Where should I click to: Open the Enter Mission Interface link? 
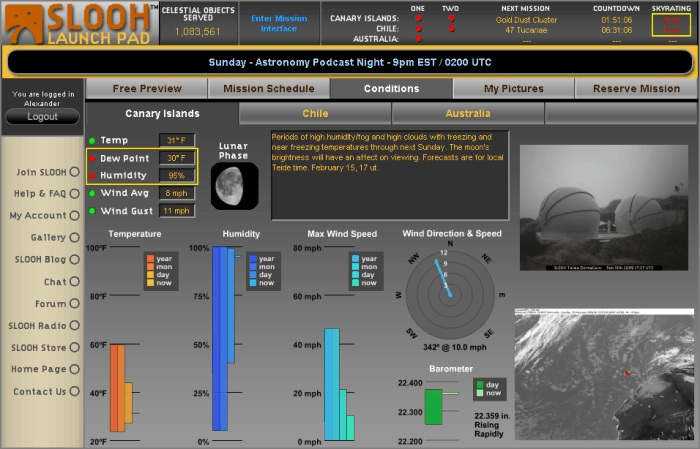coord(279,24)
